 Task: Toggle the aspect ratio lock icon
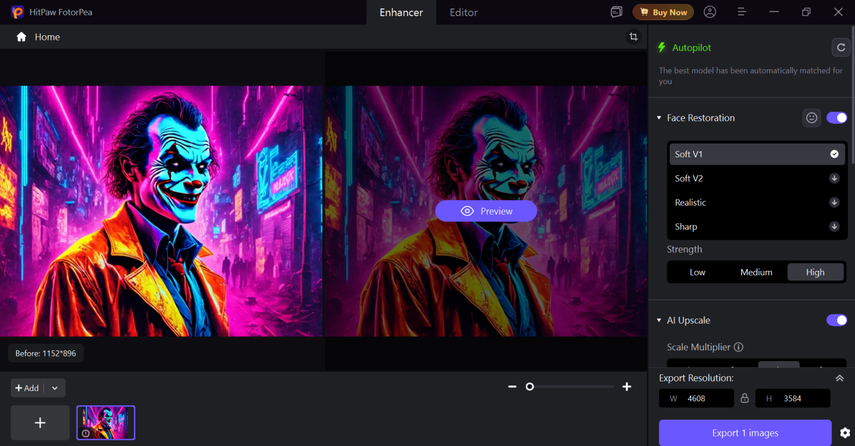coord(744,398)
